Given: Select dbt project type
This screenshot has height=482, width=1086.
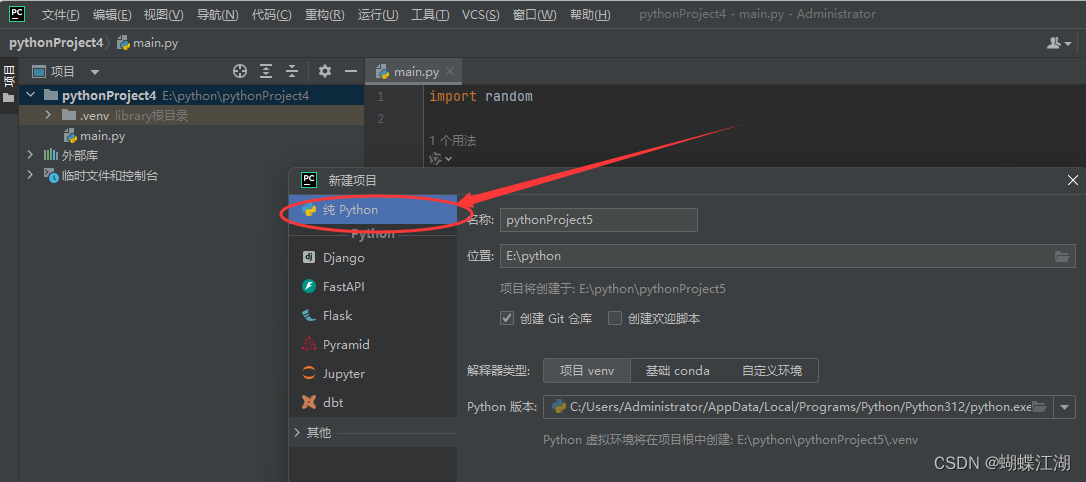Looking at the screenshot, I should click(x=373, y=402).
